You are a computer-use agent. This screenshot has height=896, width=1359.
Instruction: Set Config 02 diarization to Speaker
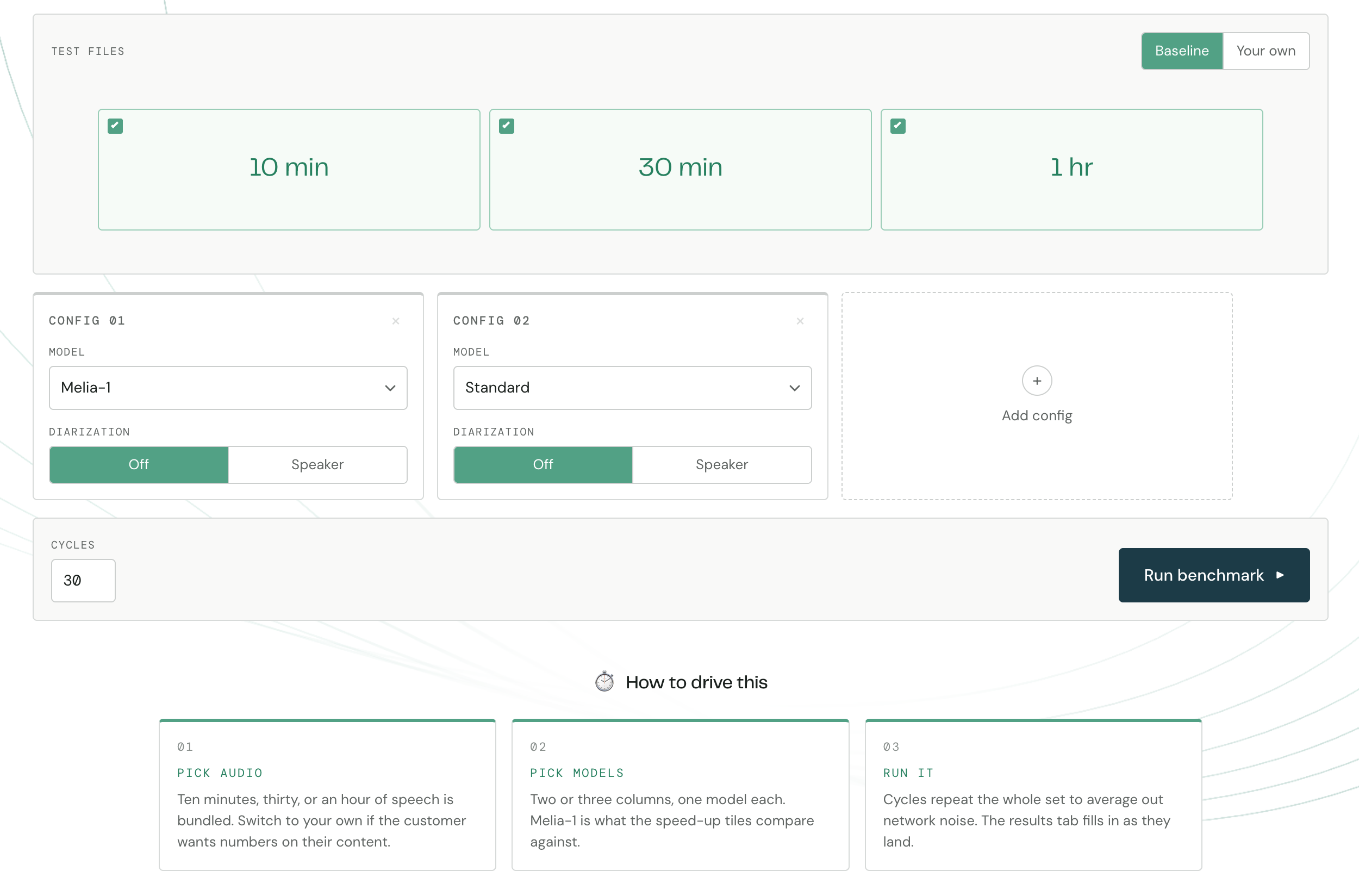click(721, 464)
